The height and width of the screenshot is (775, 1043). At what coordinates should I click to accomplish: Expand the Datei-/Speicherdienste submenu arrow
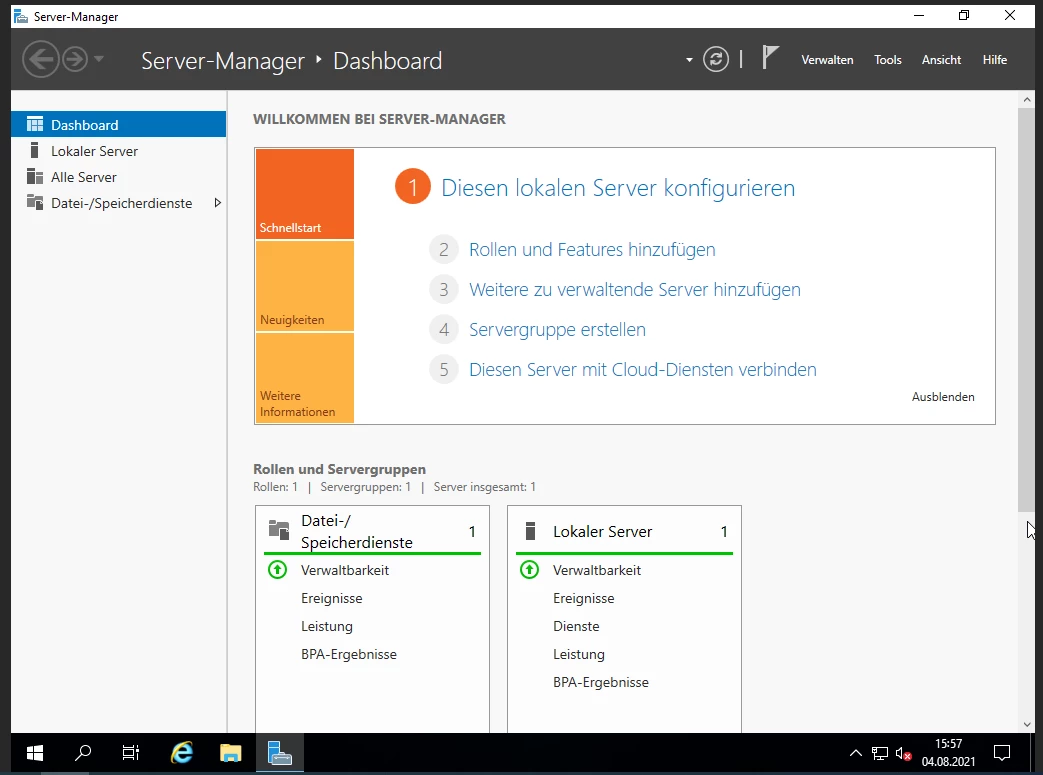pyautogui.click(x=218, y=203)
